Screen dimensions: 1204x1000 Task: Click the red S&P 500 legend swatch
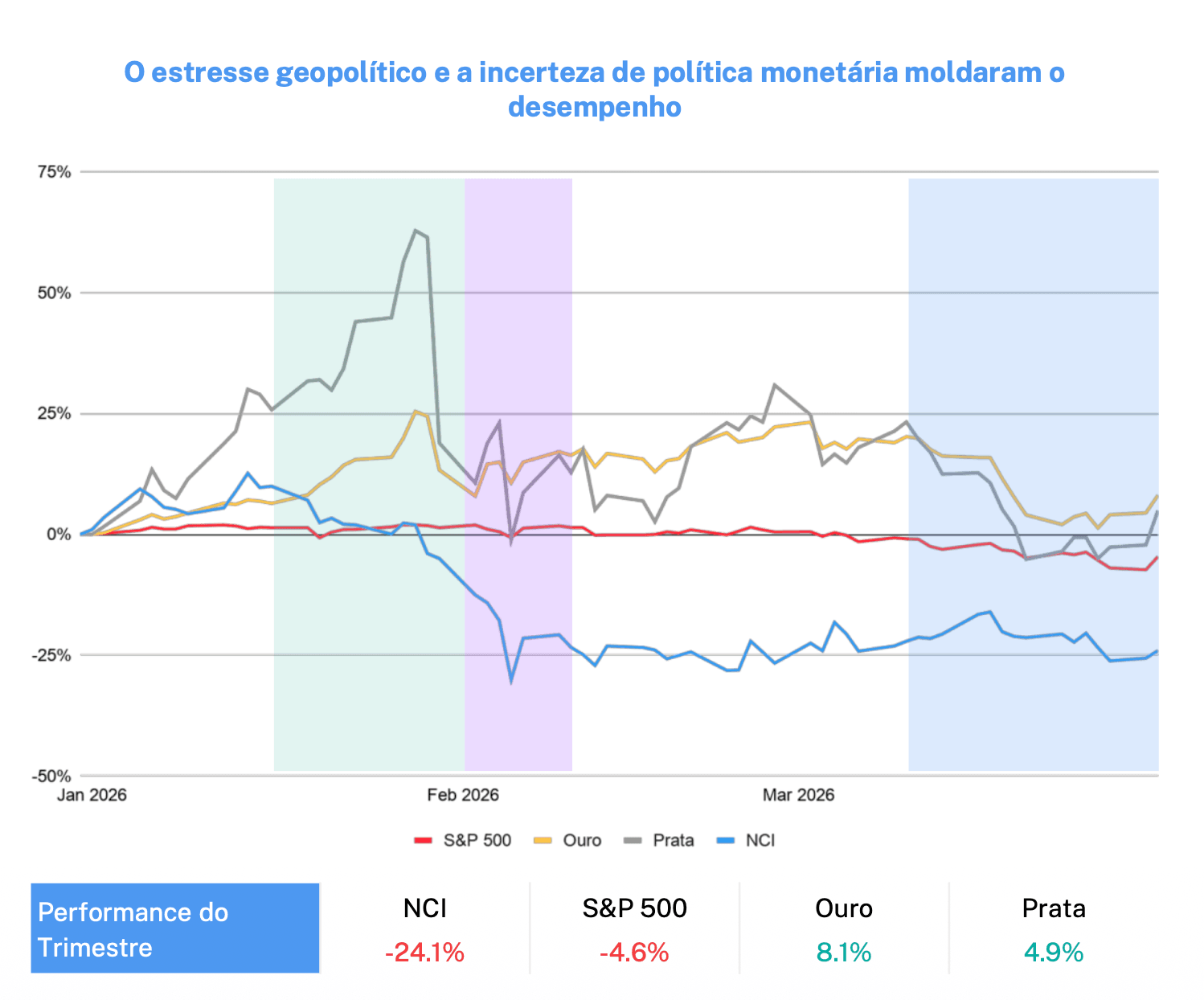pyautogui.click(x=424, y=841)
